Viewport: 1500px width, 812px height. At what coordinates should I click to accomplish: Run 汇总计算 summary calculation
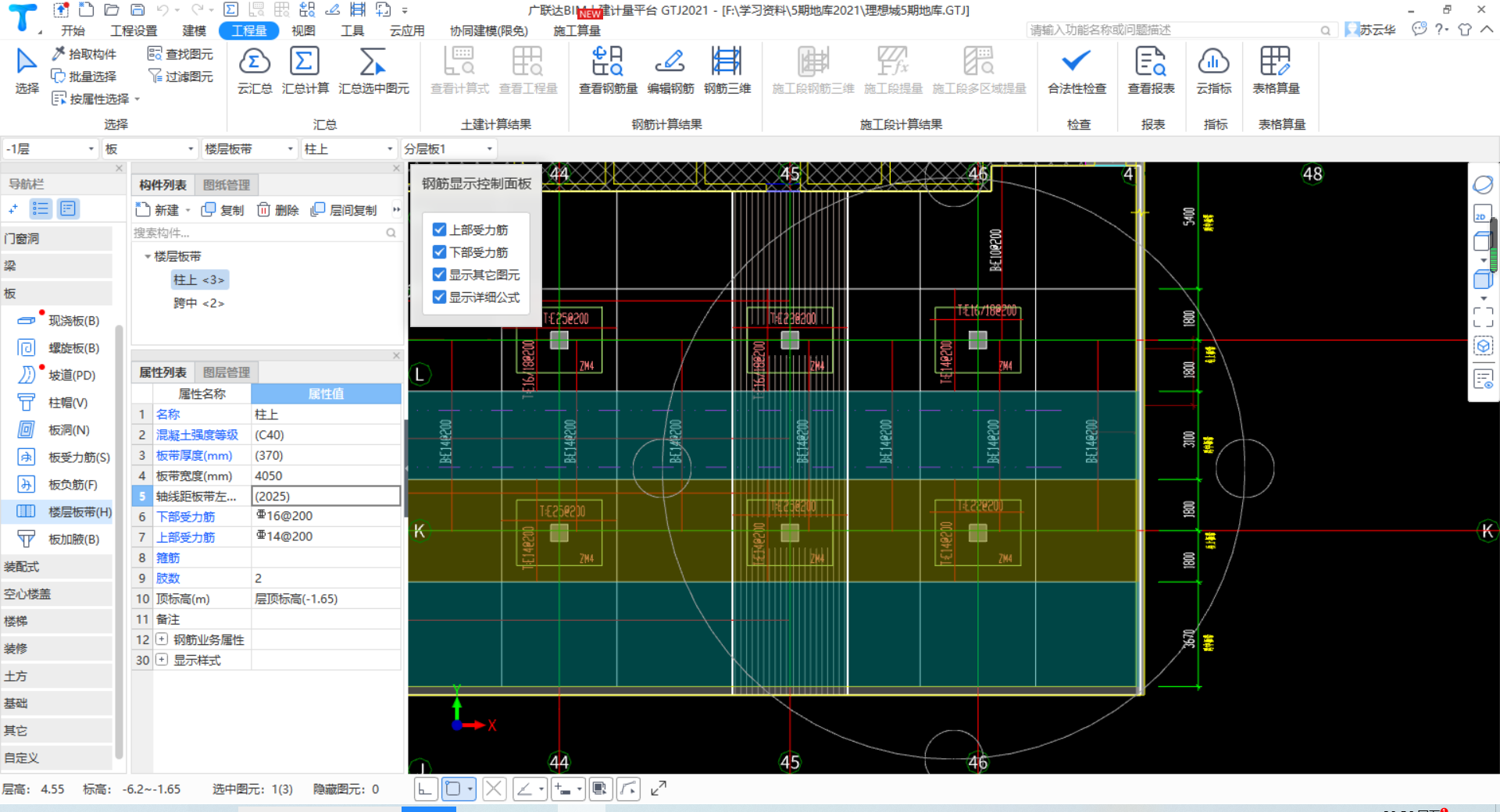pyautogui.click(x=305, y=69)
